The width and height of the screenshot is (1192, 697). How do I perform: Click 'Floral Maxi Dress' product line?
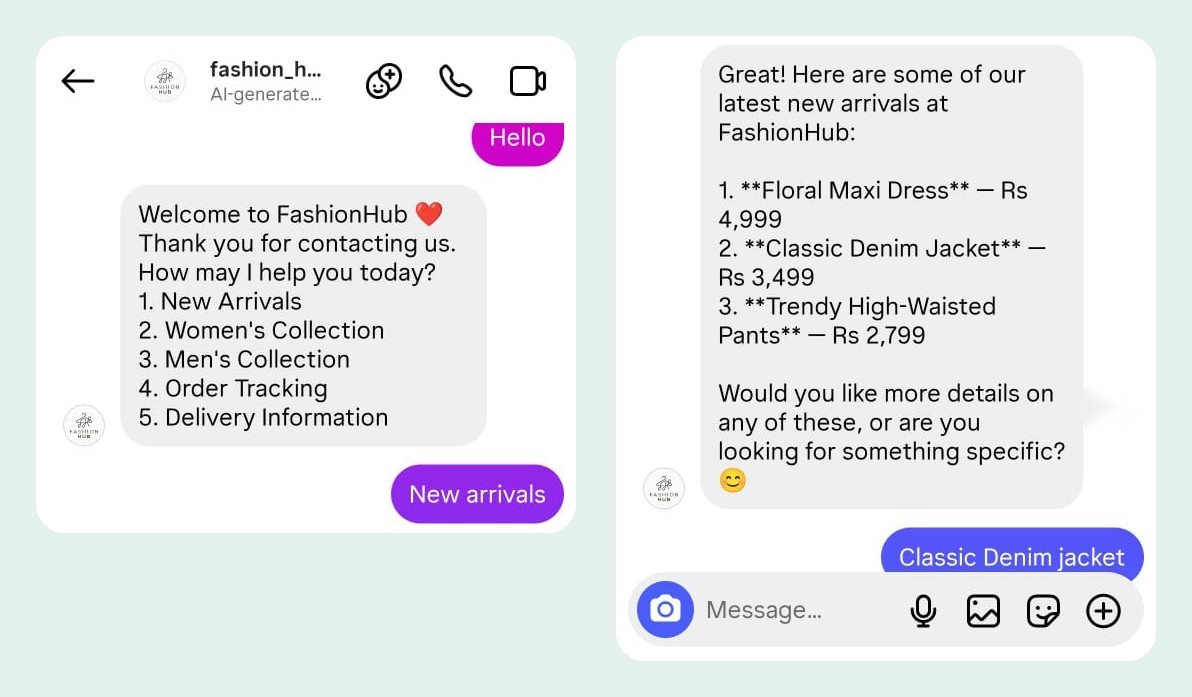(873, 204)
